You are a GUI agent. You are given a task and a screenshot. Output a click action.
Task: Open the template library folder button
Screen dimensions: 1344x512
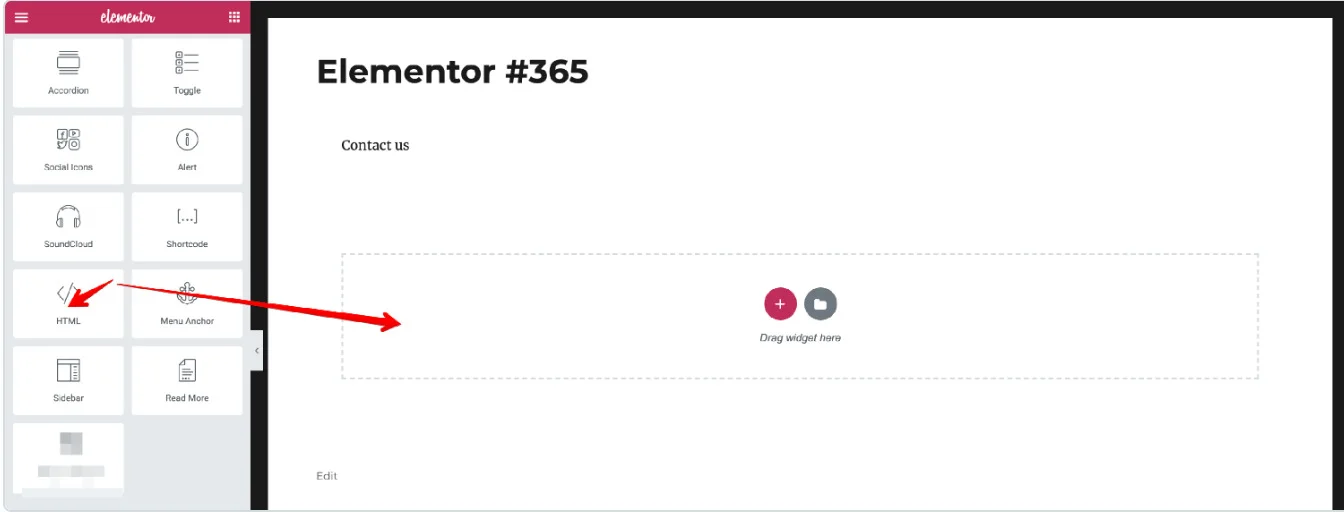pos(820,304)
